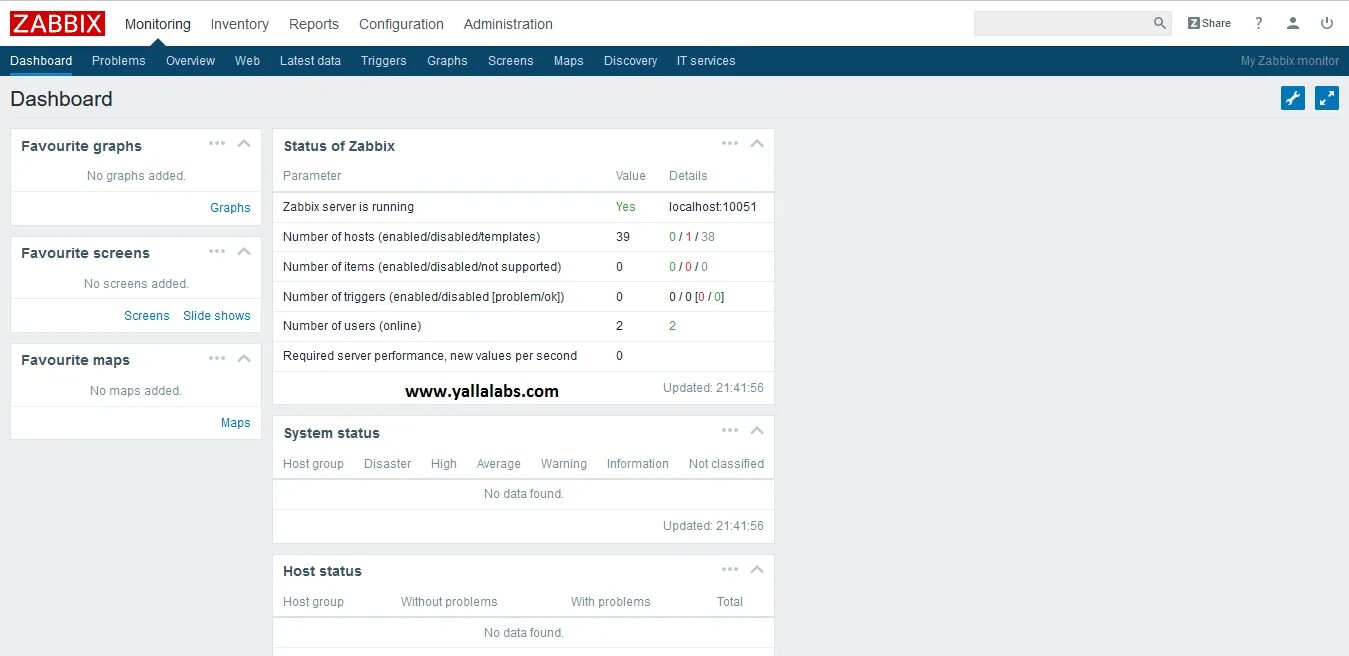
Task: Collapse the Status of Zabbix widget
Action: (x=757, y=143)
